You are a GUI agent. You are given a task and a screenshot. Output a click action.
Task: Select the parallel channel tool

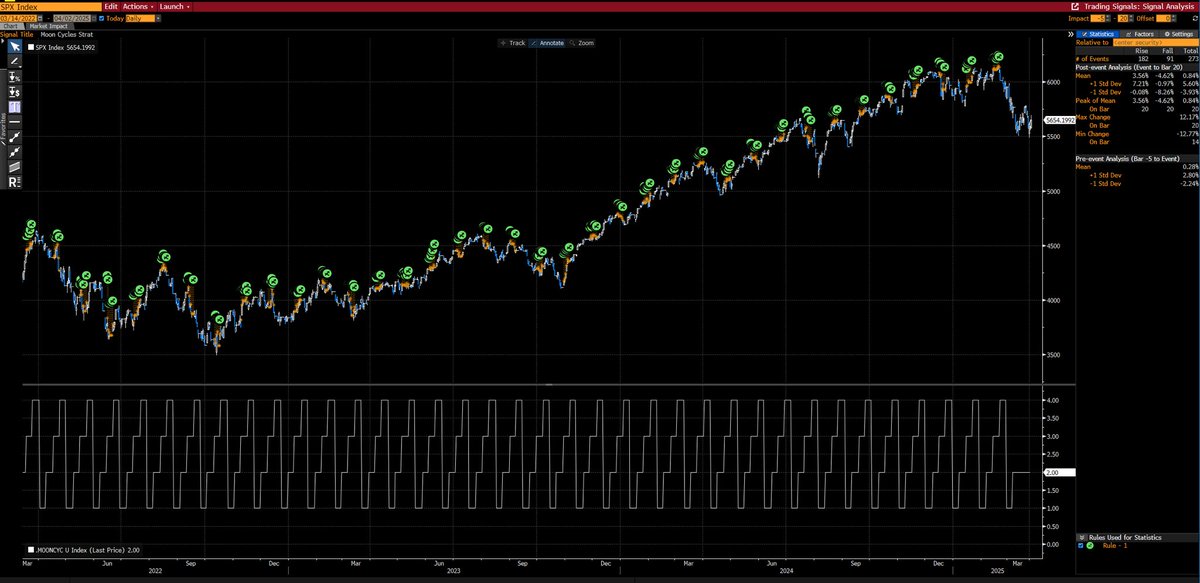pos(15,167)
